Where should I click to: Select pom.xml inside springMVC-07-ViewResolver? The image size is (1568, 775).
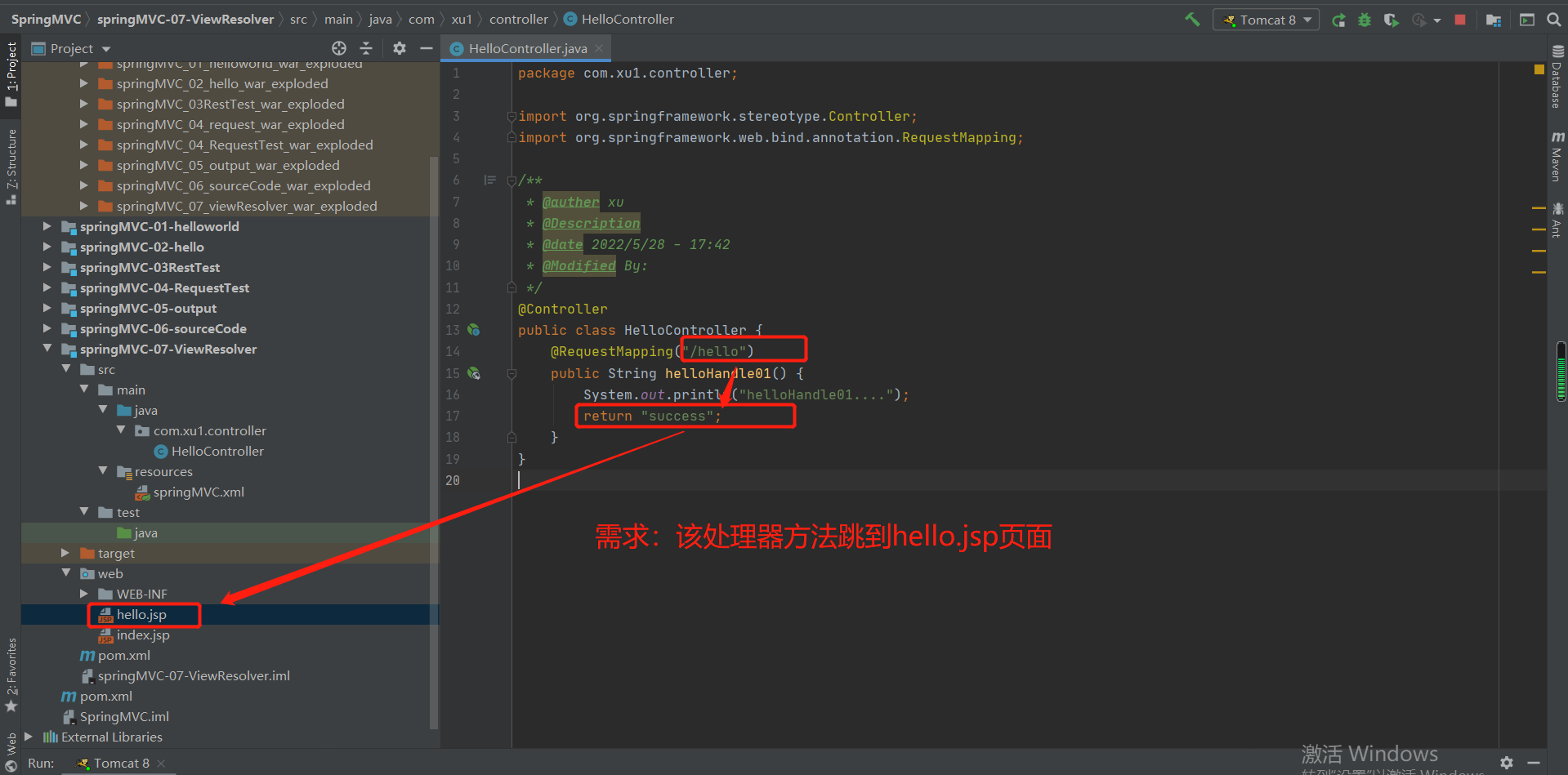click(124, 655)
